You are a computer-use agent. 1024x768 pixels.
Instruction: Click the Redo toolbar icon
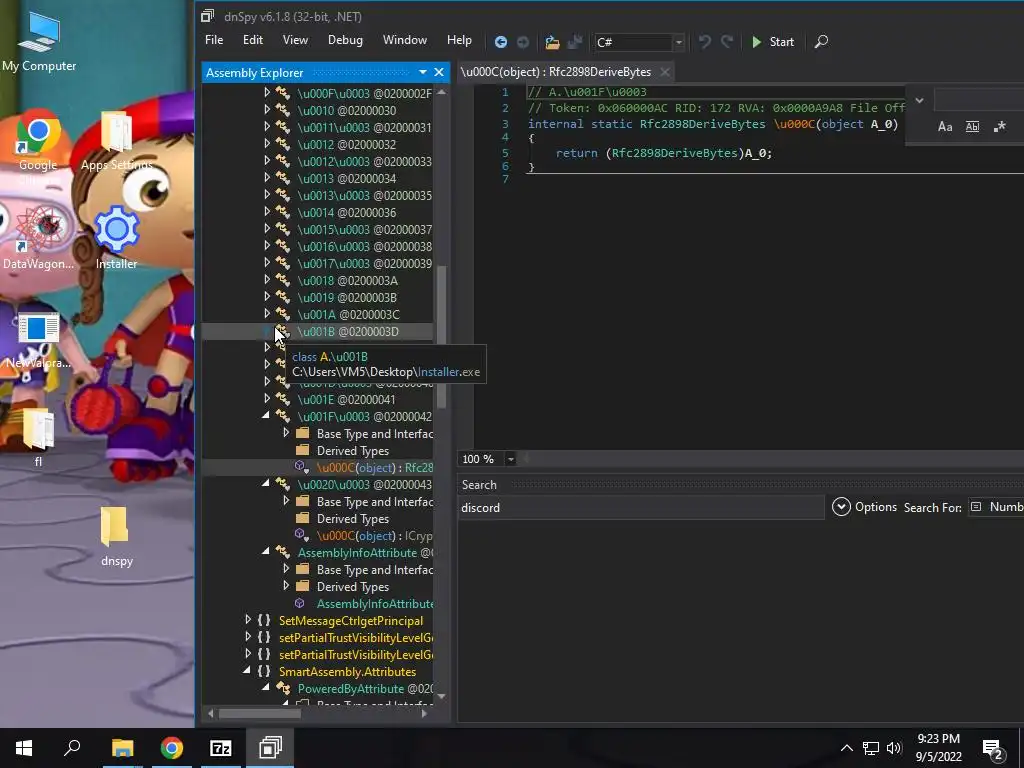tap(727, 42)
